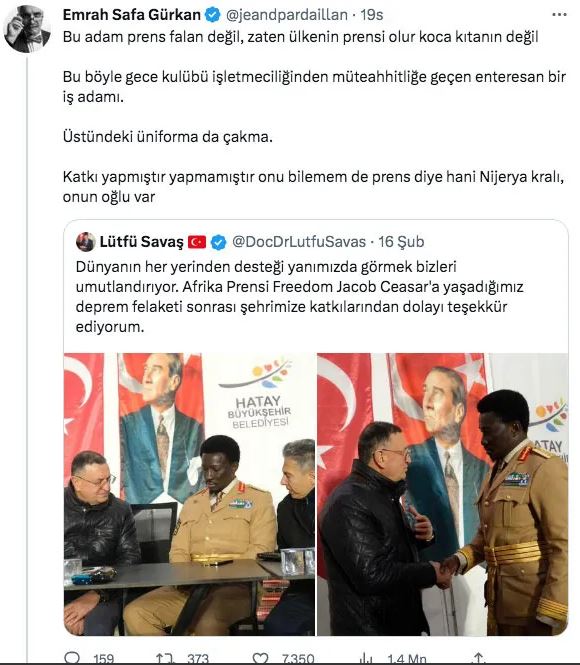Viewport: 580px width, 665px height.
Task: Open the view analytics icon 1.4 Mn
Action: 365,658
